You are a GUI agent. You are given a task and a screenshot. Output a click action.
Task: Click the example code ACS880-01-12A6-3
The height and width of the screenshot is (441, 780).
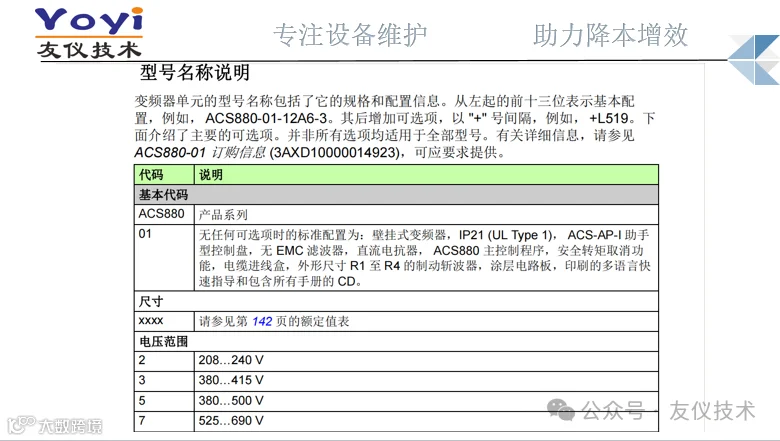point(266,118)
